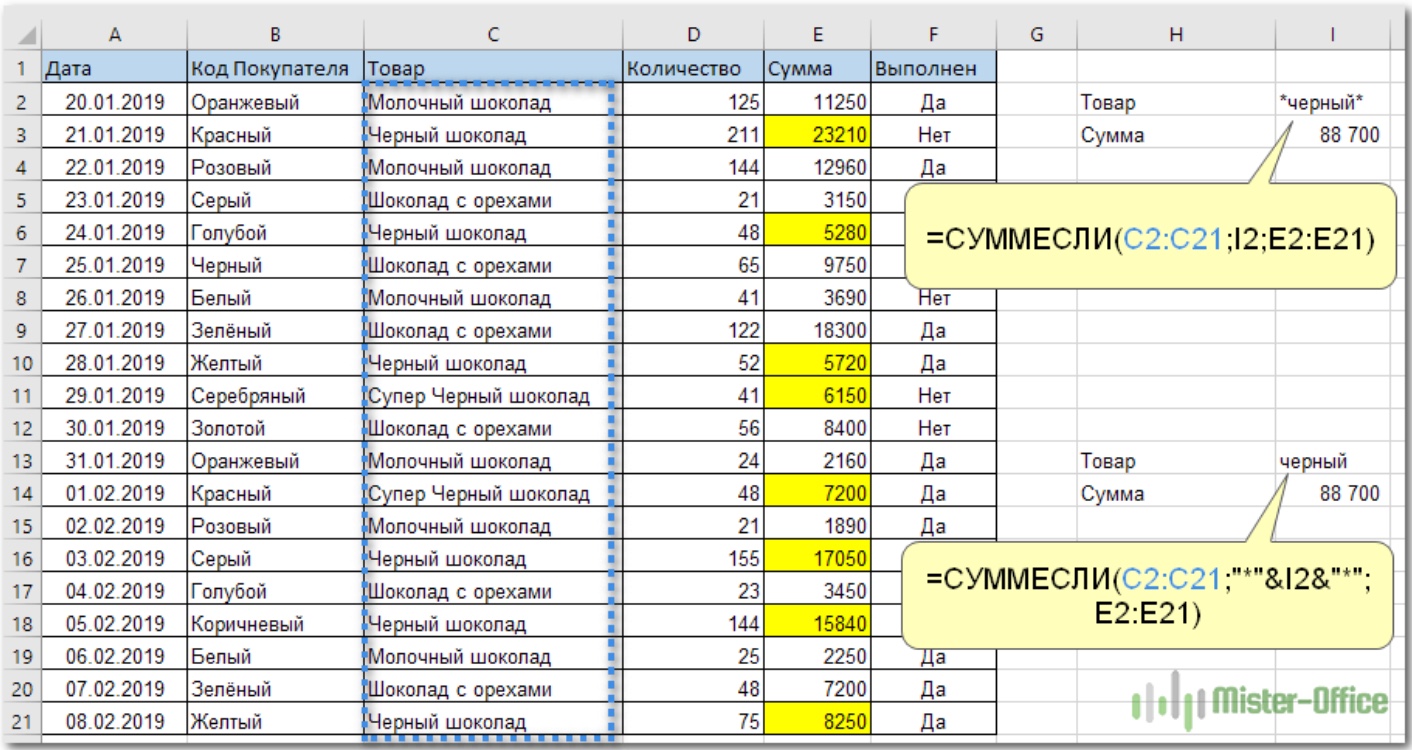Click "Нет" status cell in row 3
The width and height of the screenshot is (1412, 750).
click(x=933, y=134)
